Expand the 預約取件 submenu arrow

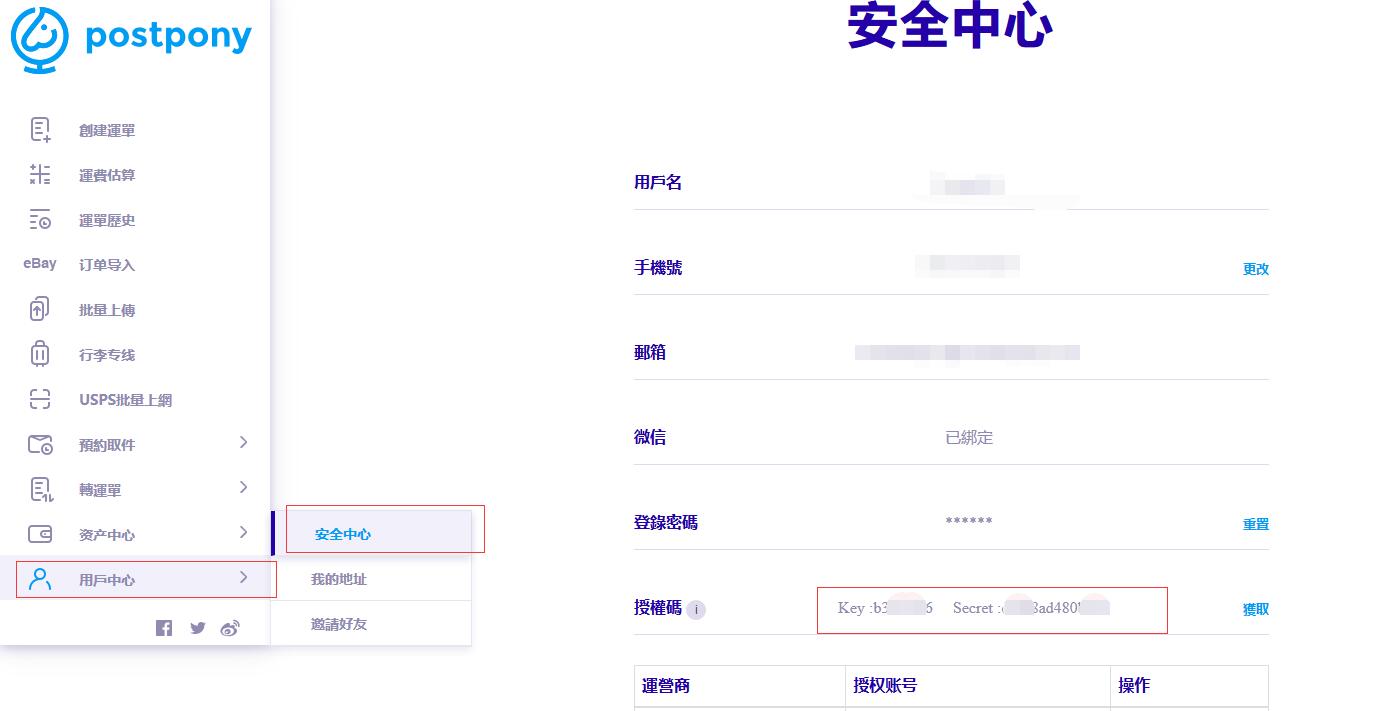[x=243, y=442]
